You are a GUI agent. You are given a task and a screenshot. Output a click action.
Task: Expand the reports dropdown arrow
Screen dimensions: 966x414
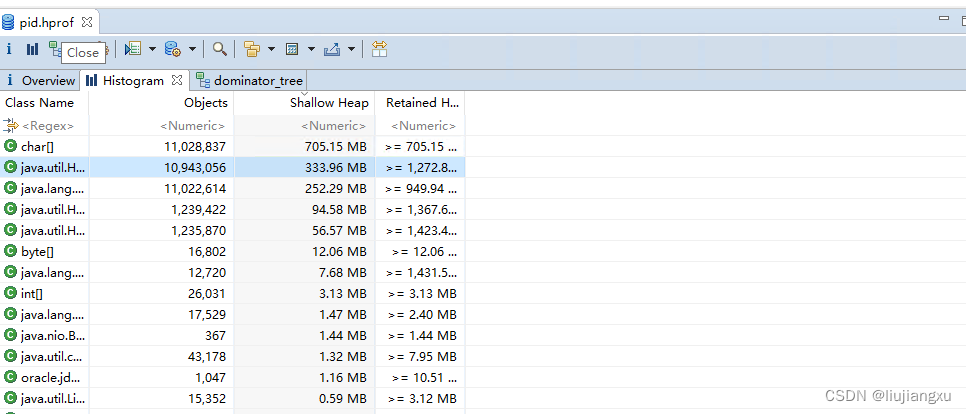[x=152, y=49]
